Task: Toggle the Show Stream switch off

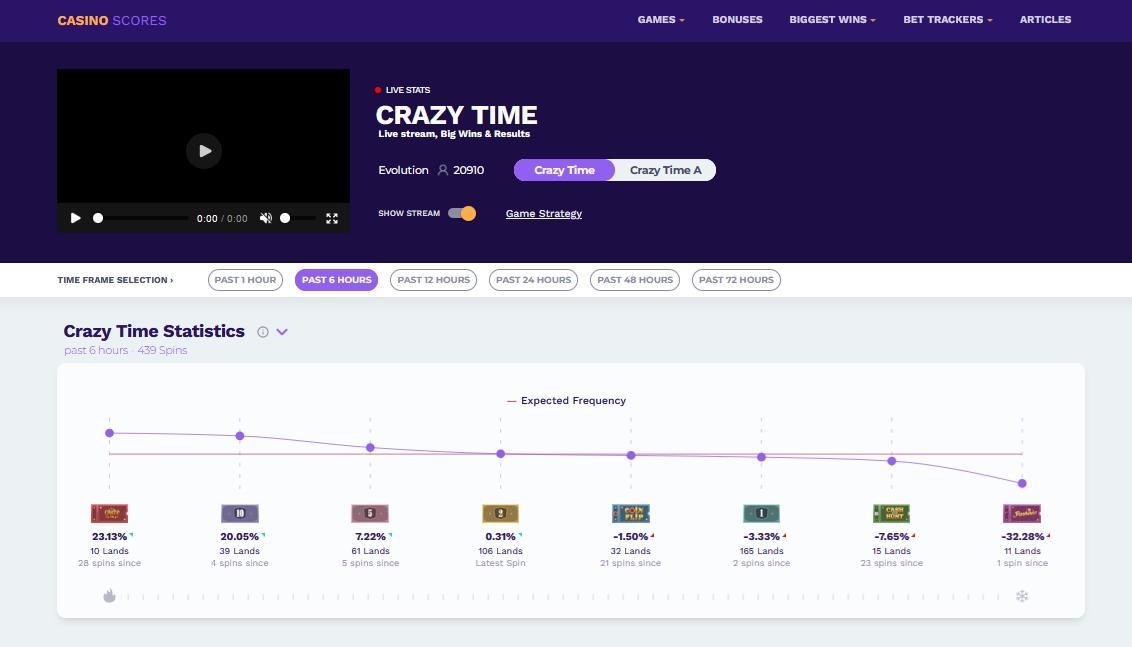Action: [x=462, y=213]
